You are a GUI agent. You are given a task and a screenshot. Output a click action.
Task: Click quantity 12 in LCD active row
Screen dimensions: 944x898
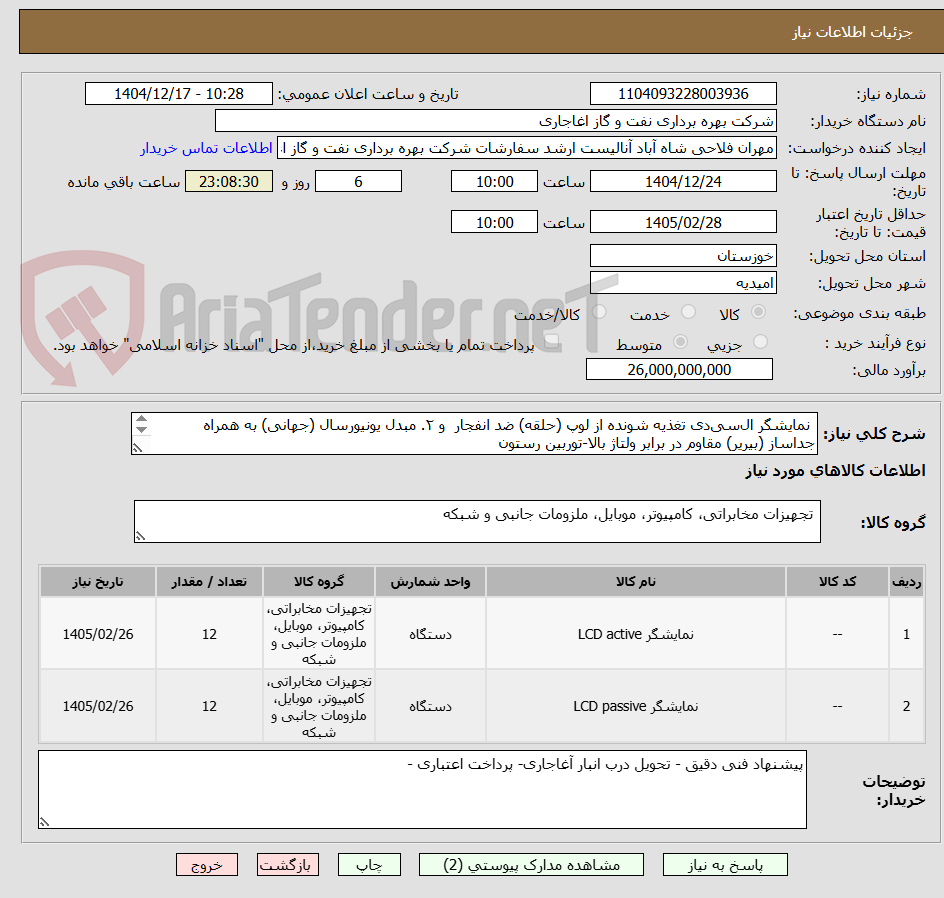point(209,634)
